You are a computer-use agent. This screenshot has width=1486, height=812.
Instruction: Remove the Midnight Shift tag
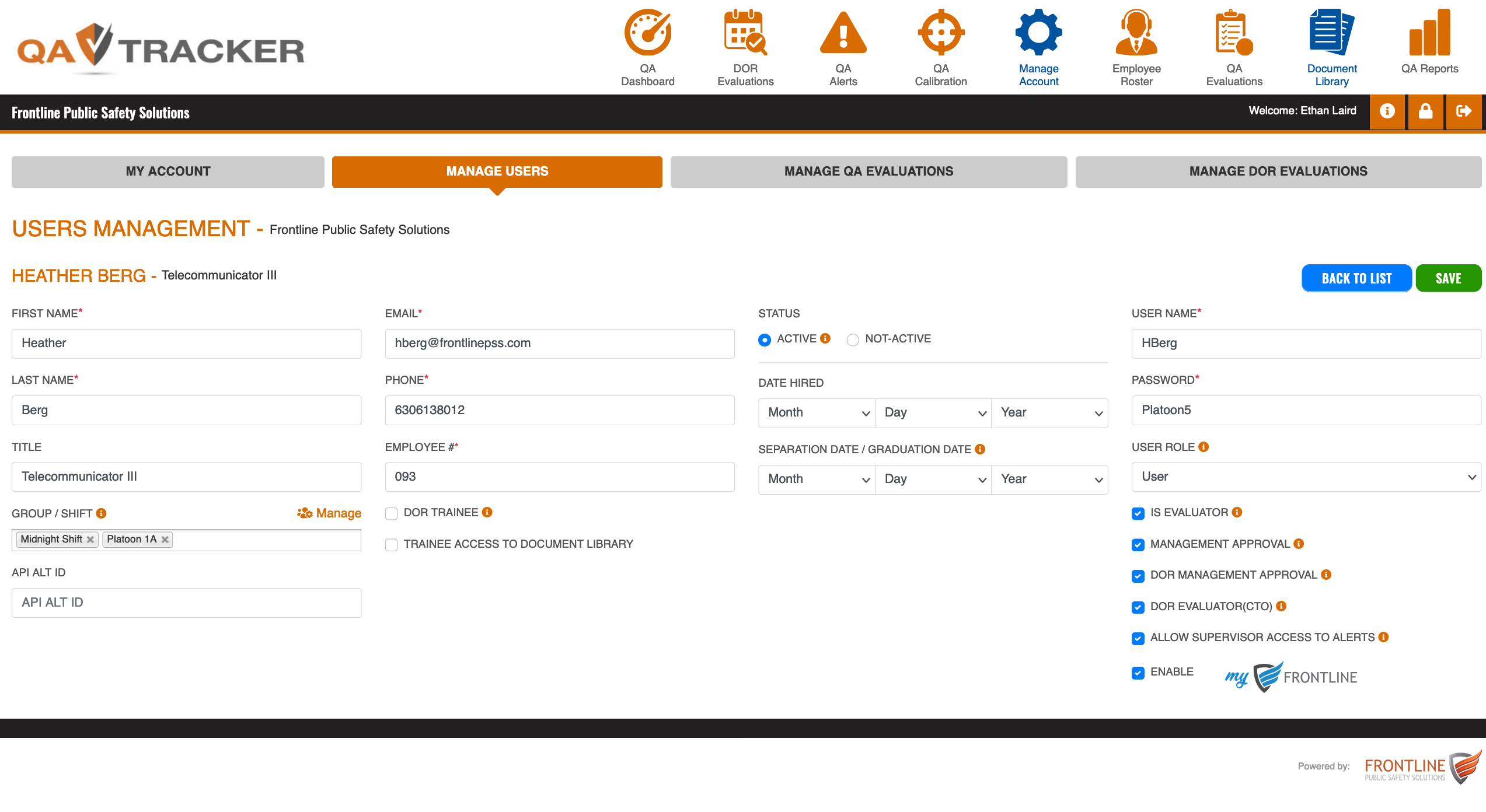[x=90, y=540]
